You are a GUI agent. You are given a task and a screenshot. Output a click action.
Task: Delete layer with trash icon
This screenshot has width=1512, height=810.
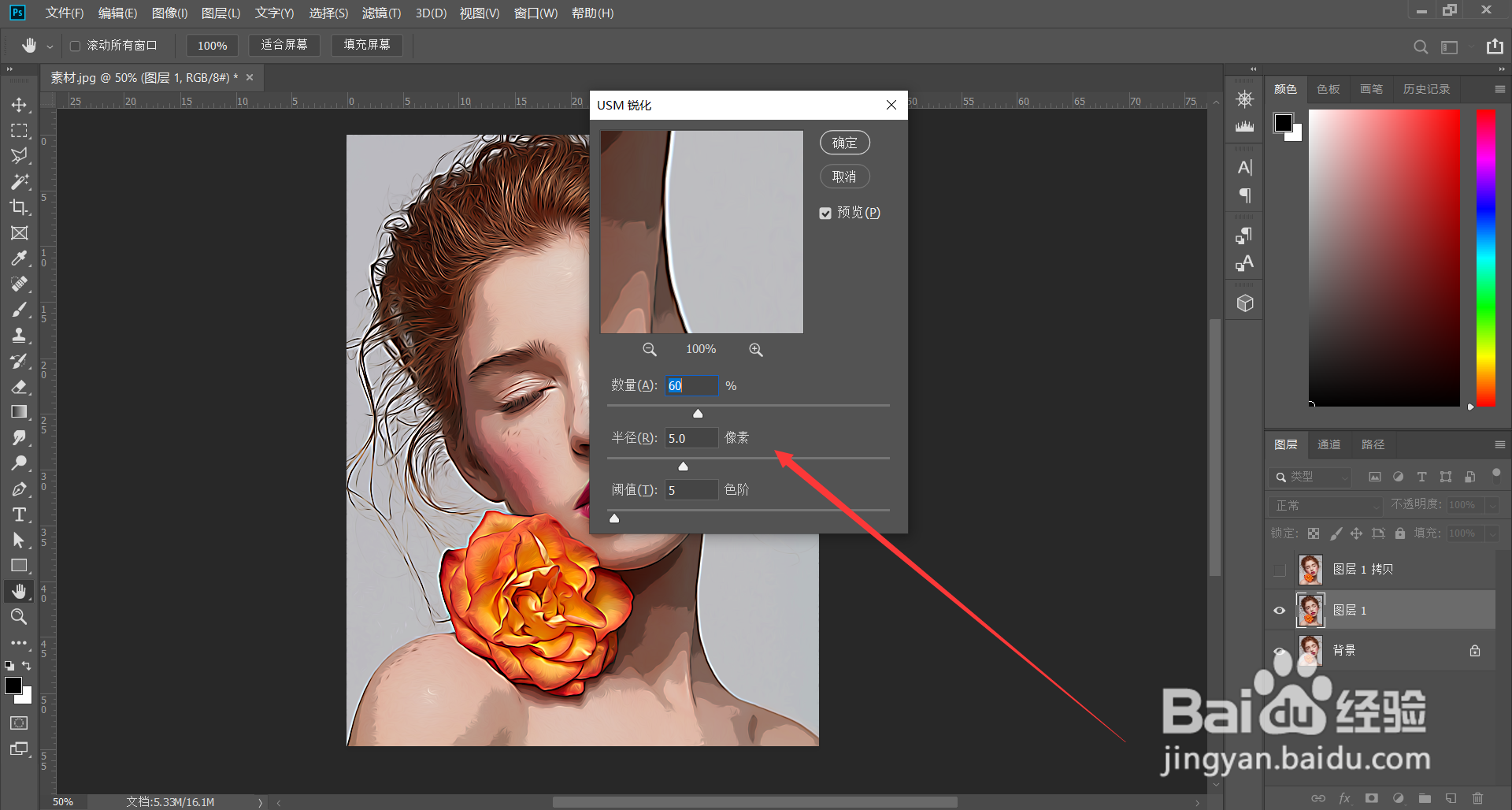pyautogui.click(x=1478, y=798)
